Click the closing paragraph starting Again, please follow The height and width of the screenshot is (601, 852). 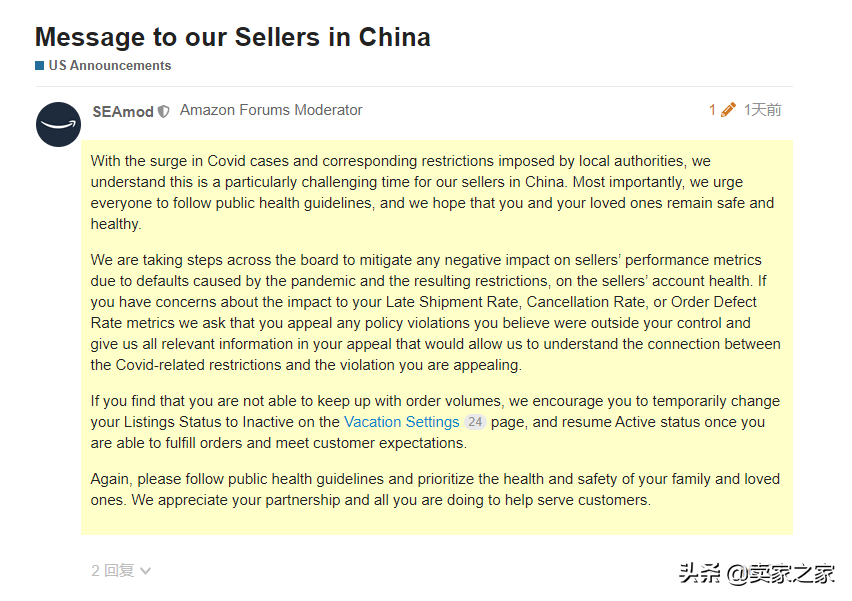tap(435, 490)
